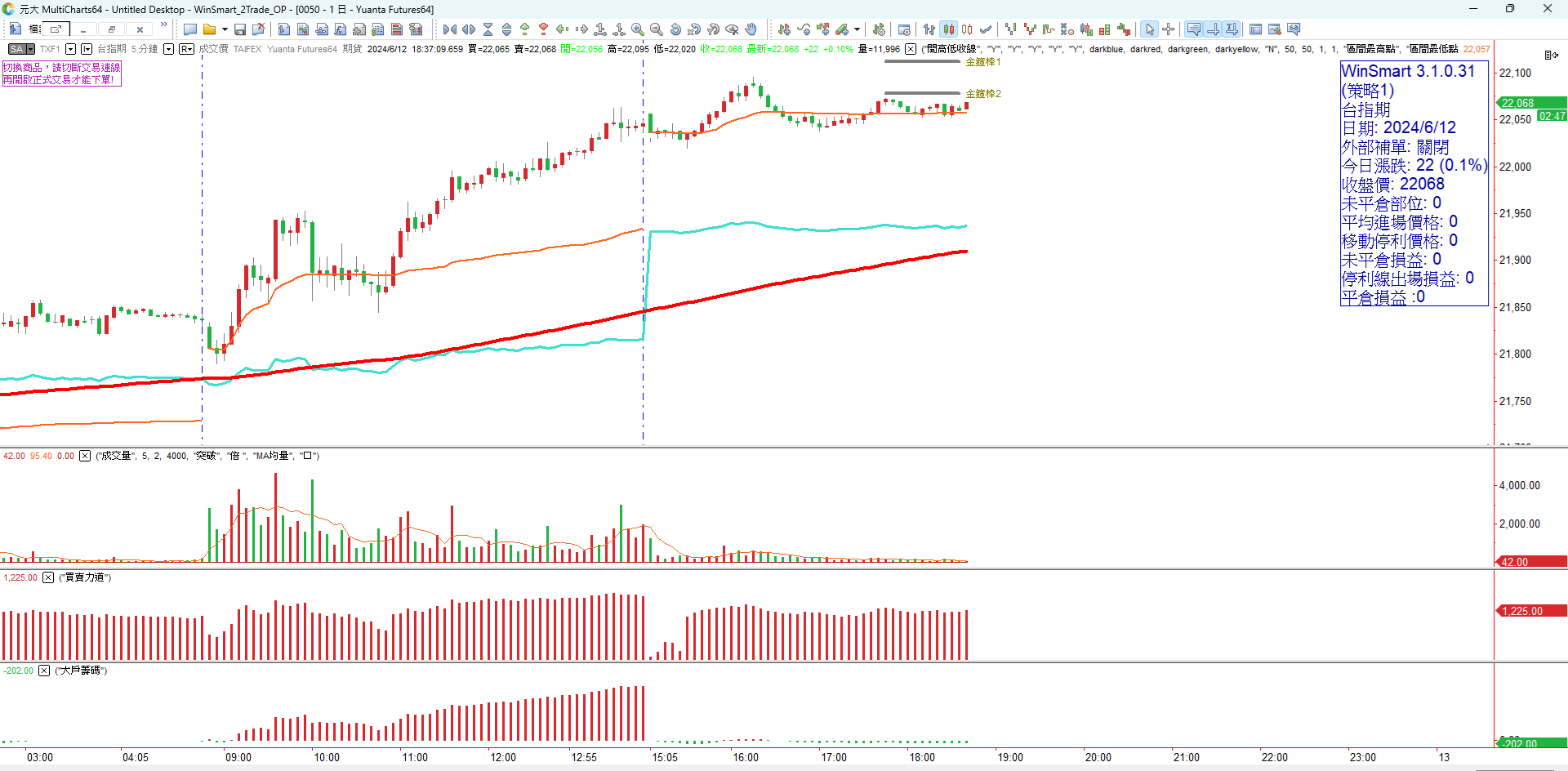This screenshot has width=1568, height=771.
Task: Open the bar-type dropdown next to TXF1
Action: (87, 49)
